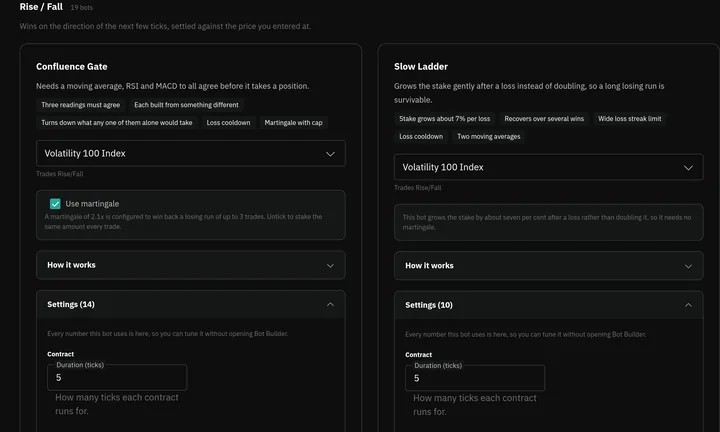This screenshot has height=432, width=720.
Task: Click Turns down what any one alone tag
Action: click(x=117, y=123)
